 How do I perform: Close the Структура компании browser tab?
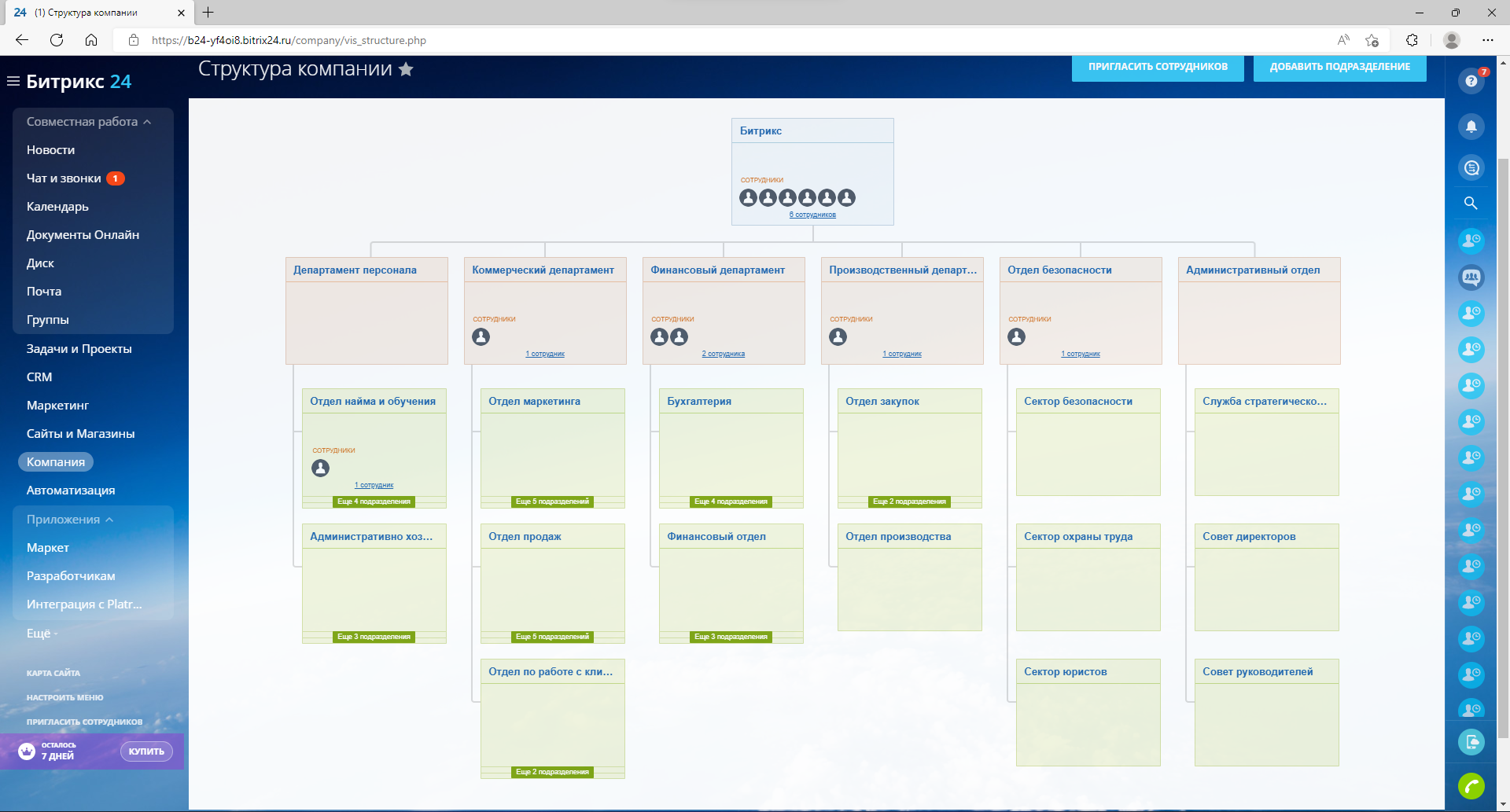tap(181, 13)
